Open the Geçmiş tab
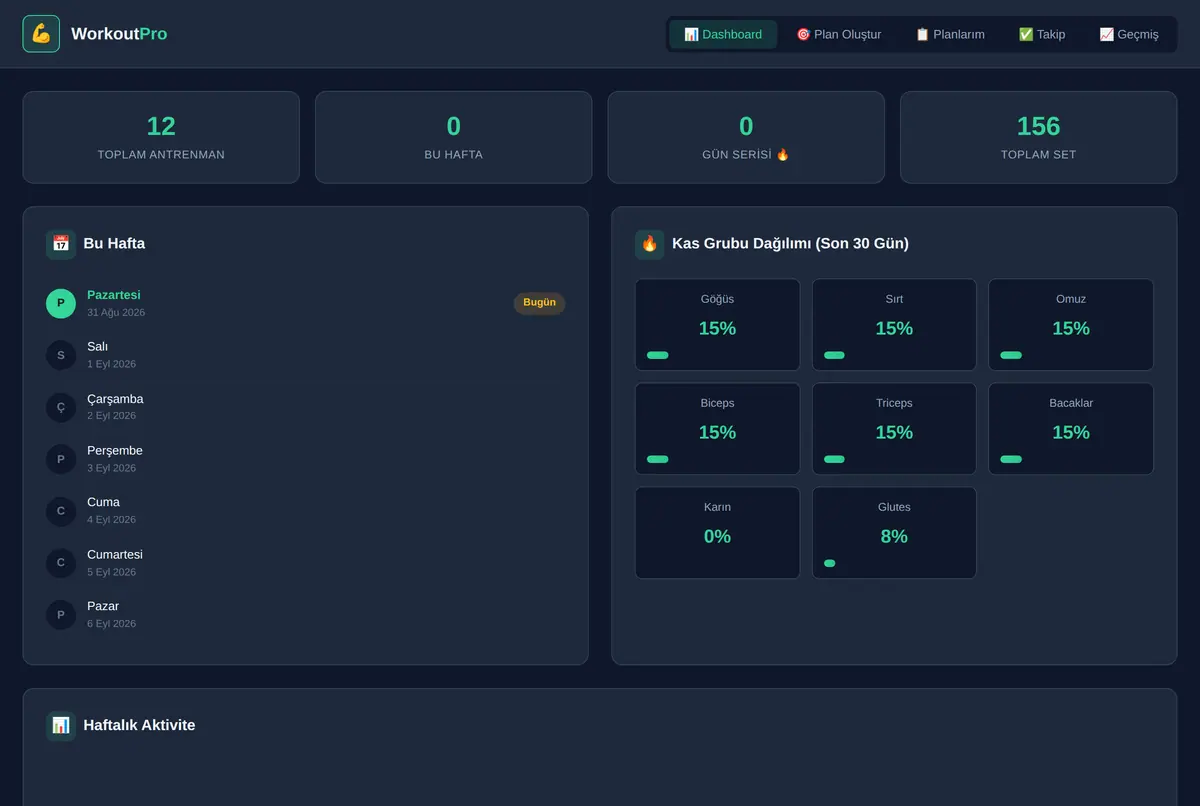1200x806 pixels. [x=1129, y=34]
